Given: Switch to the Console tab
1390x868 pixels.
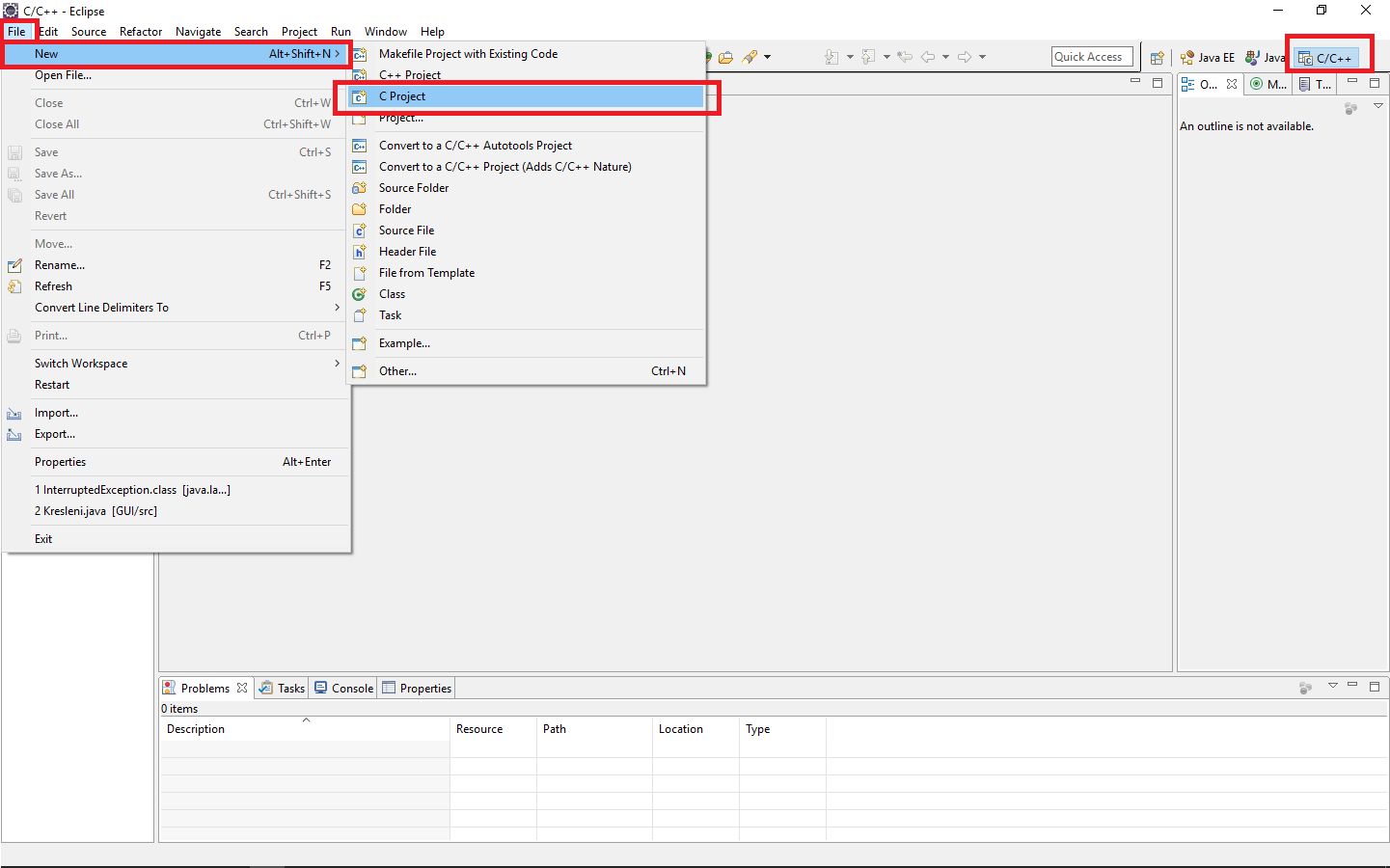Looking at the screenshot, I should coord(343,688).
